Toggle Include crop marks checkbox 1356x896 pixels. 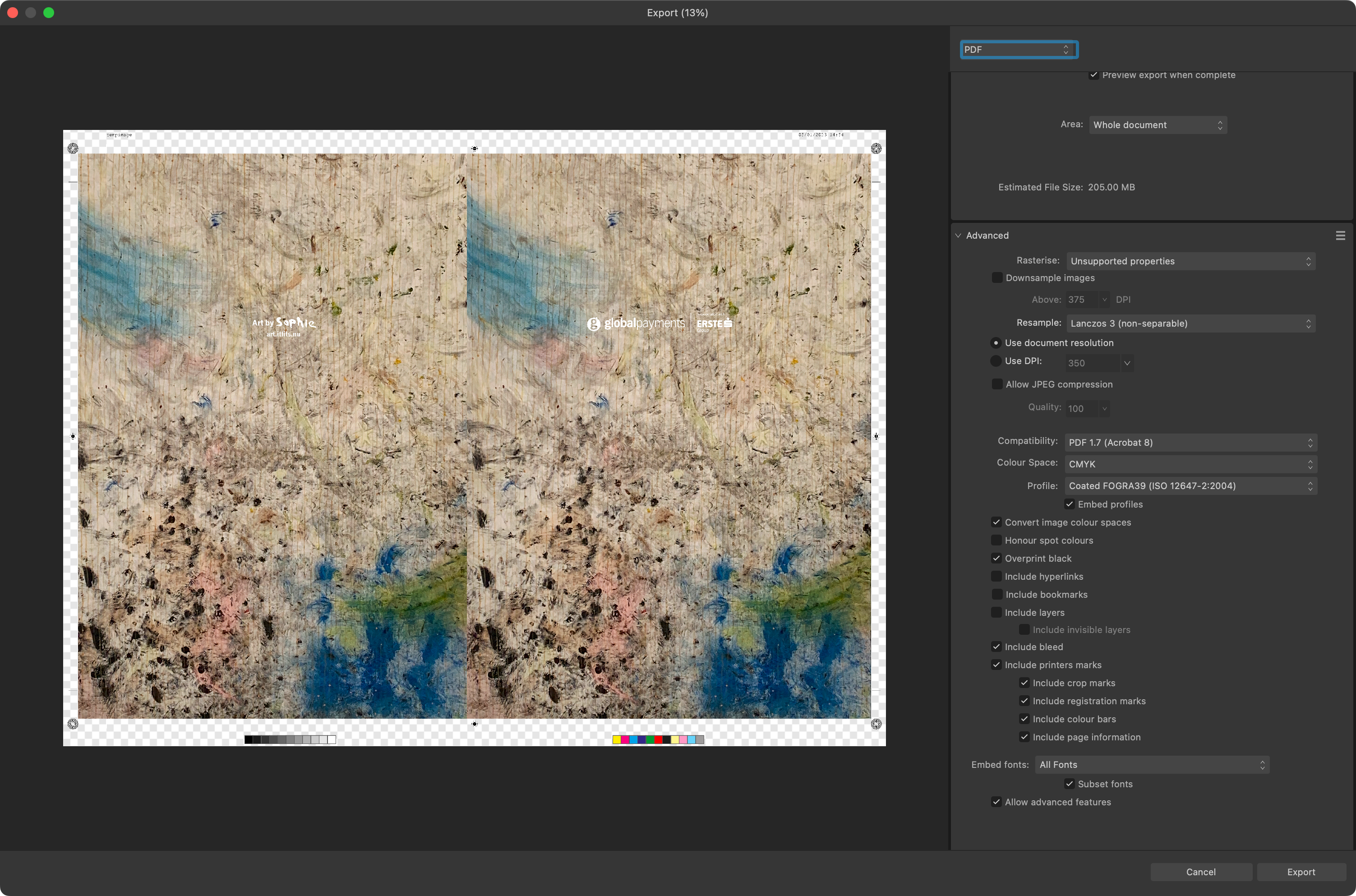click(1024, 683)
